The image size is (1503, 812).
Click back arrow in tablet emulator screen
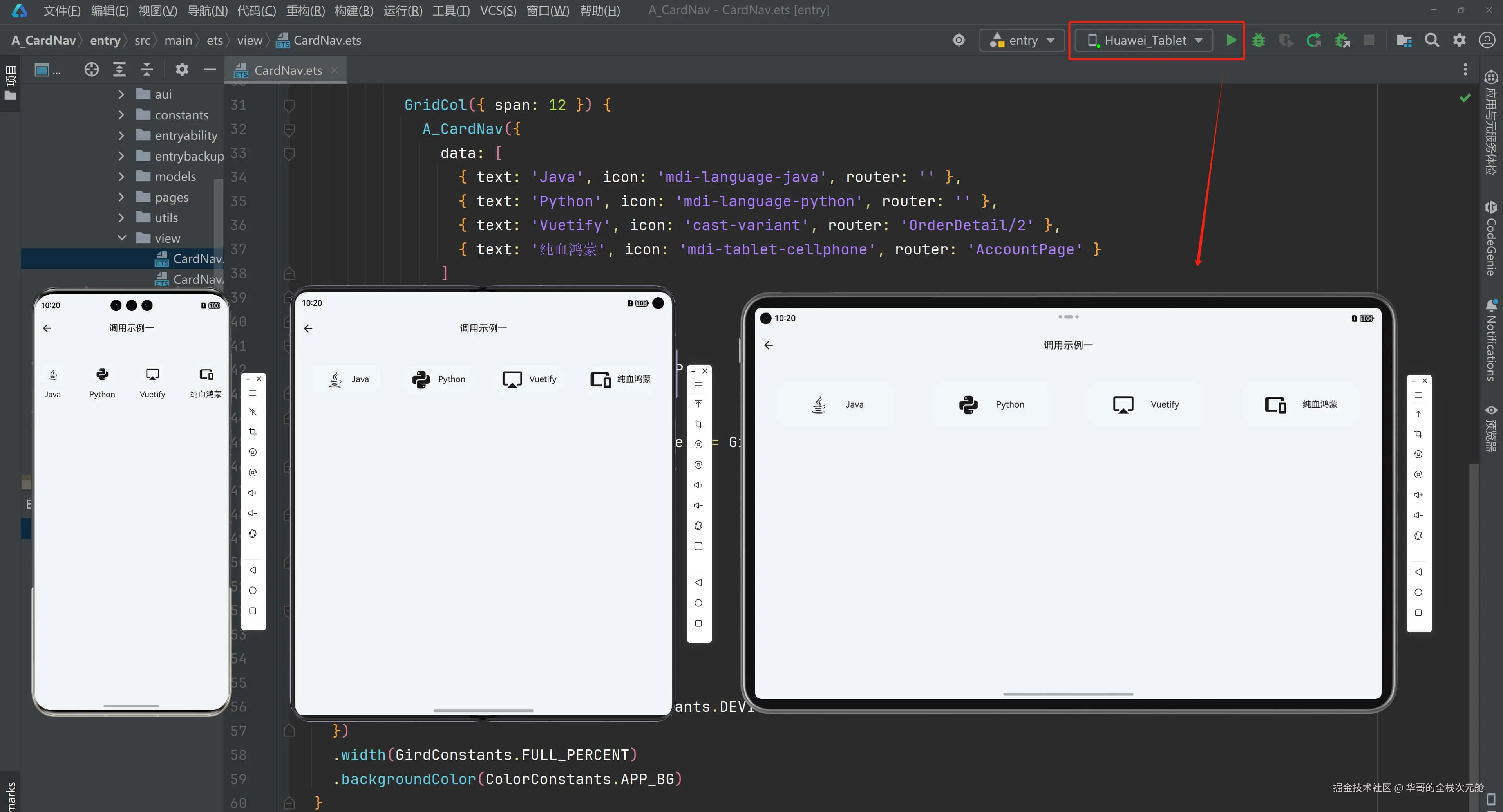[x=769, y=345]
